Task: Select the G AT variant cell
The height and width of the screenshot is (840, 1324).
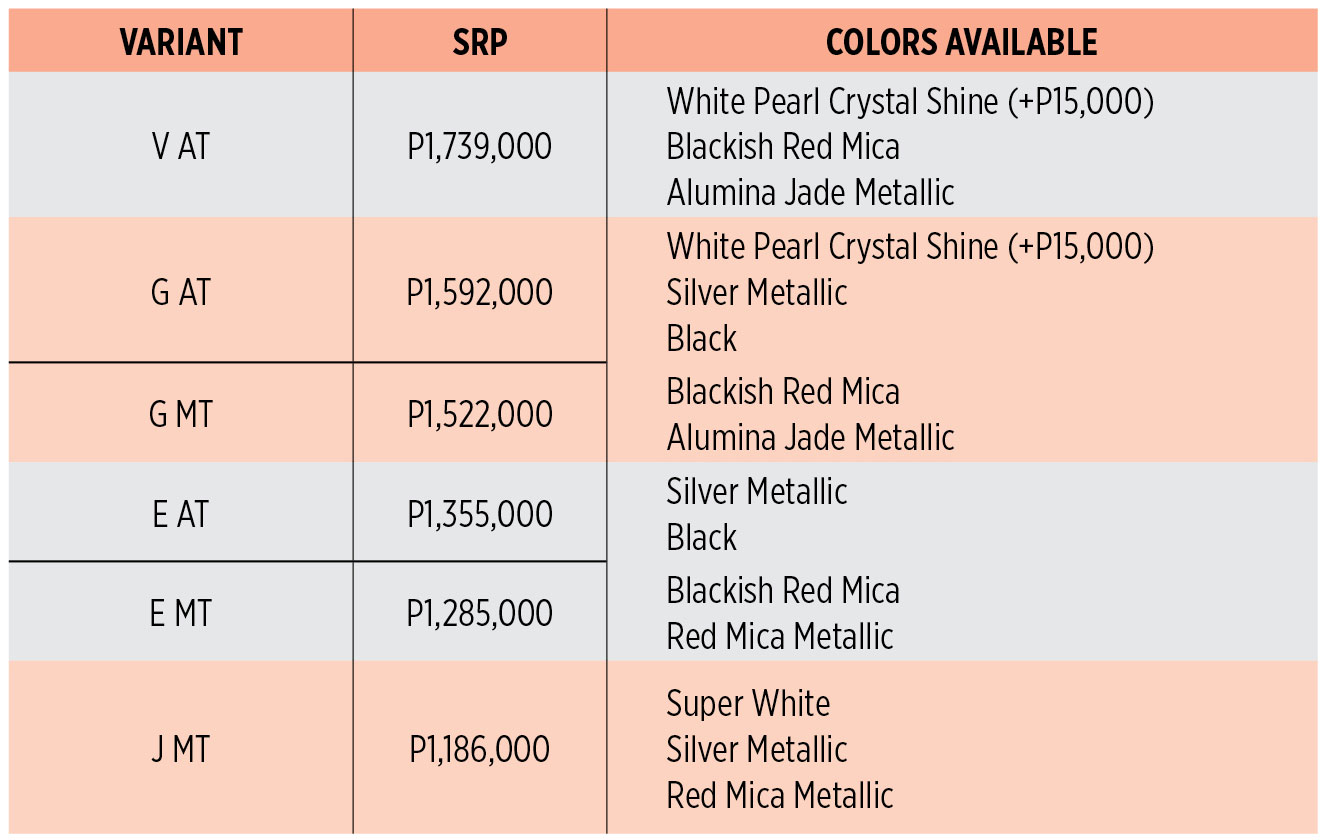Action: 181,293
